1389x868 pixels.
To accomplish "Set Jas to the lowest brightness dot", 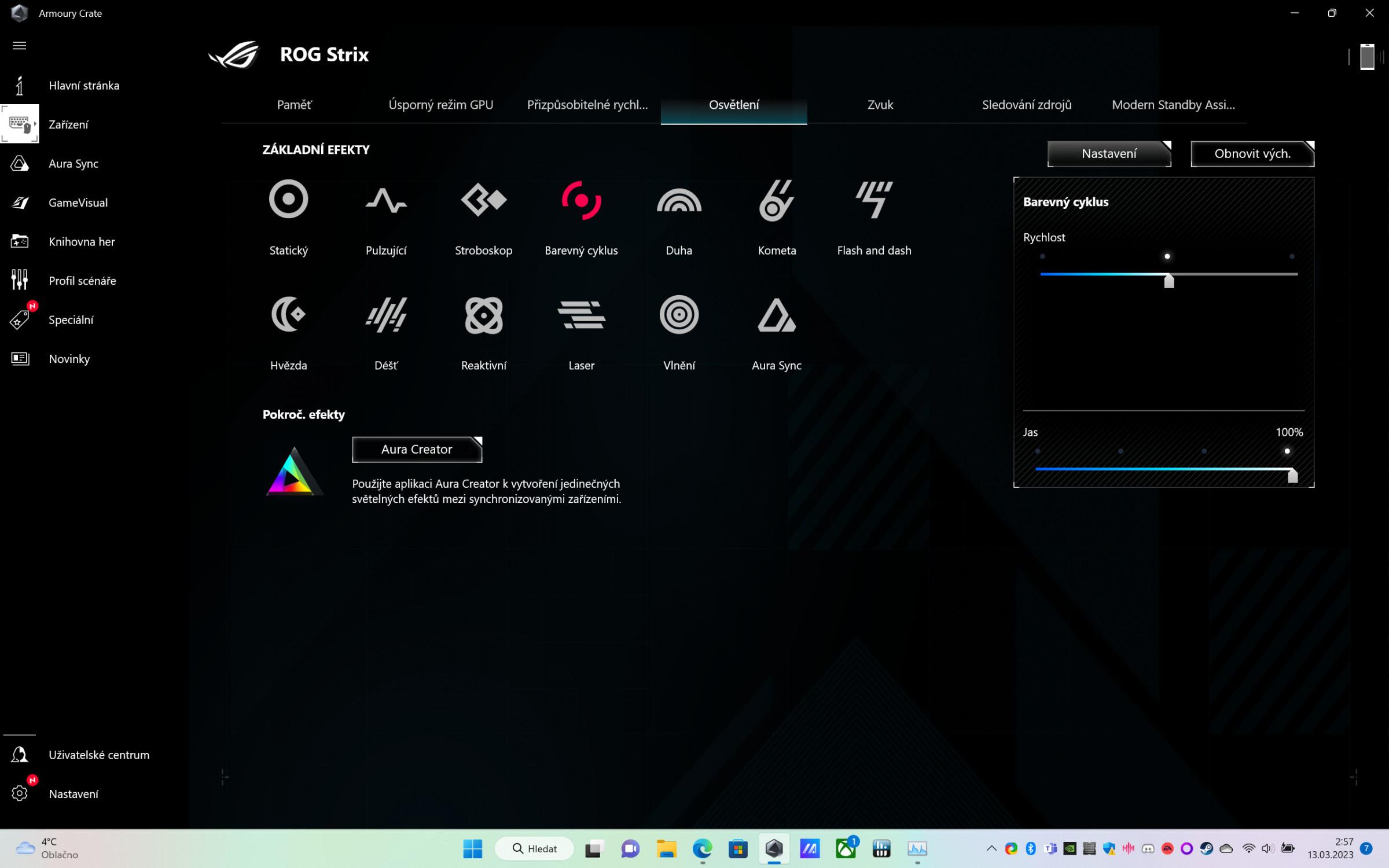I will click(x=1038, y=451).
